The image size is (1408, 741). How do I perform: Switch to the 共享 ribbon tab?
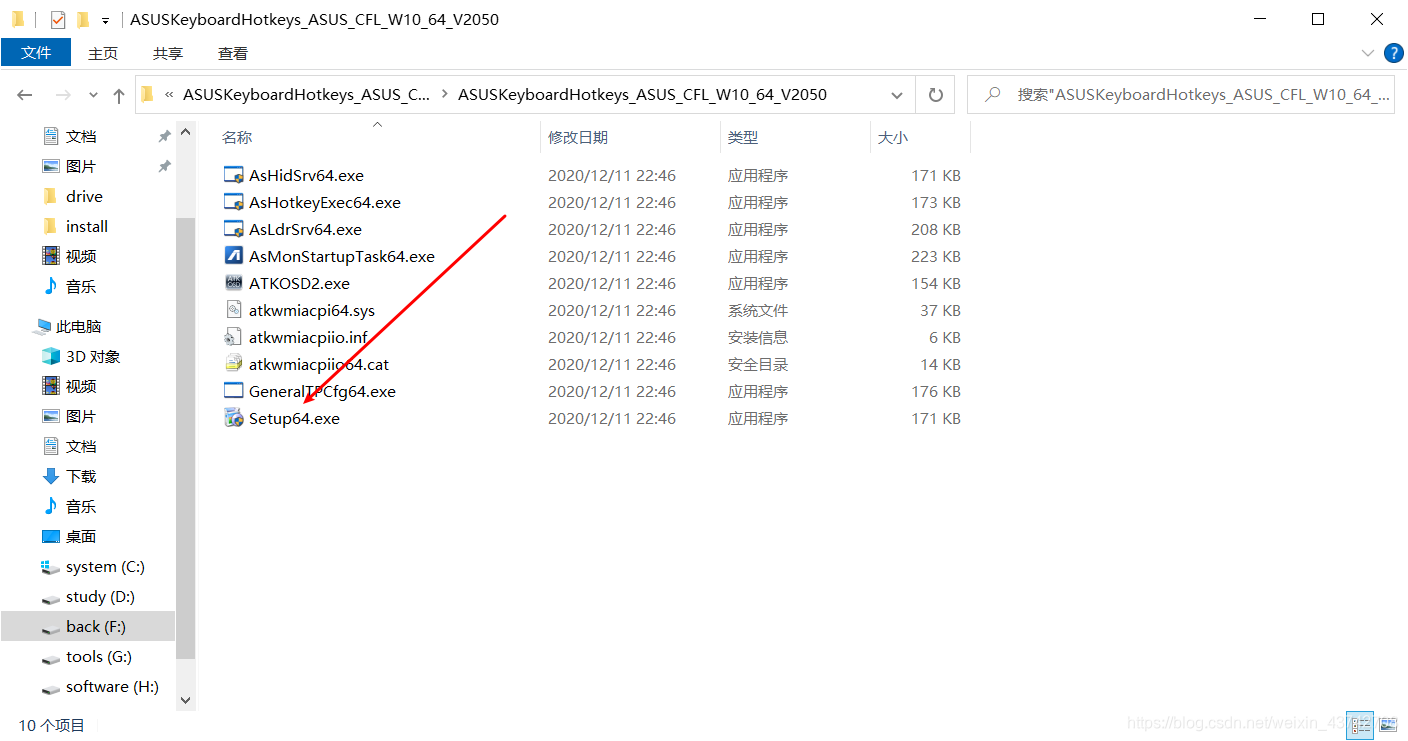(168, 53)
